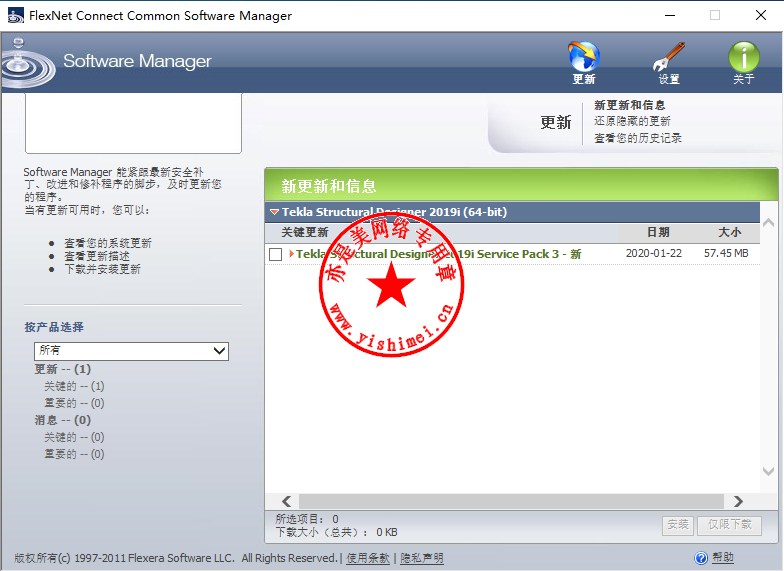Image resolution: width=784 pixels, height=571 pixels.
Task: Click the 2020-01-22 date cell
Action: pos(654,253)
